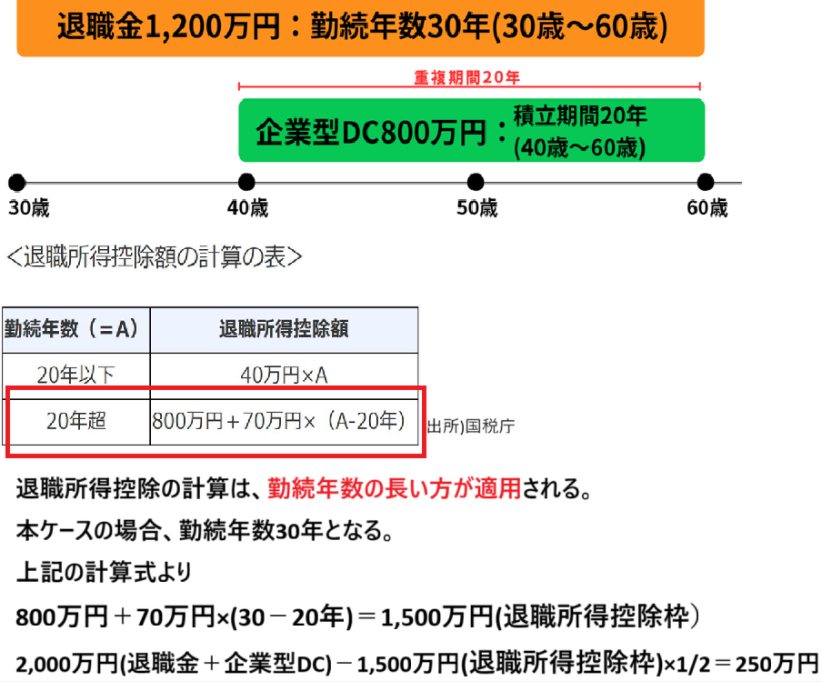Select the timeline dot above 40歳
Image resolution: width=822 pixels, height=682 pixels.
247,182
